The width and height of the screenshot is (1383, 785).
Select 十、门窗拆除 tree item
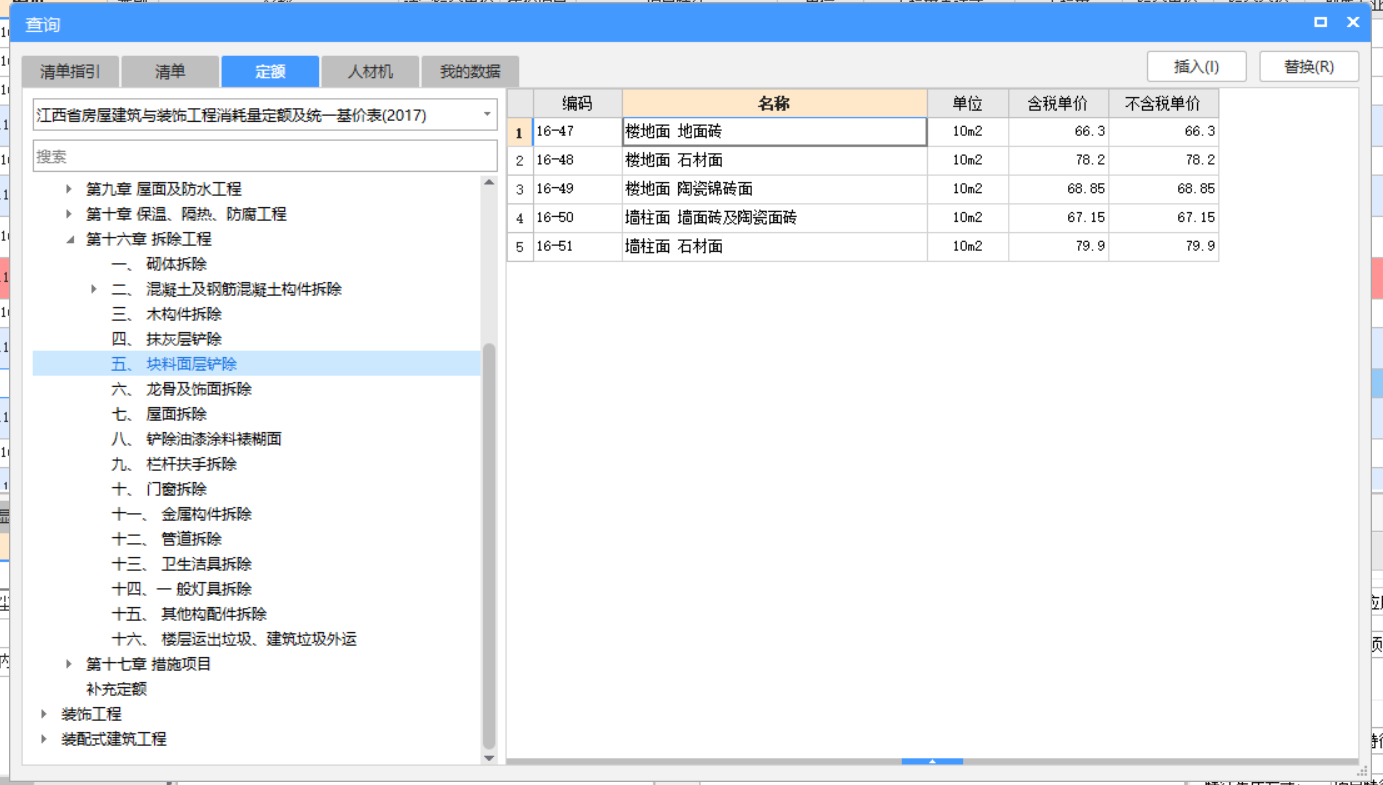(x=159, y=489)
